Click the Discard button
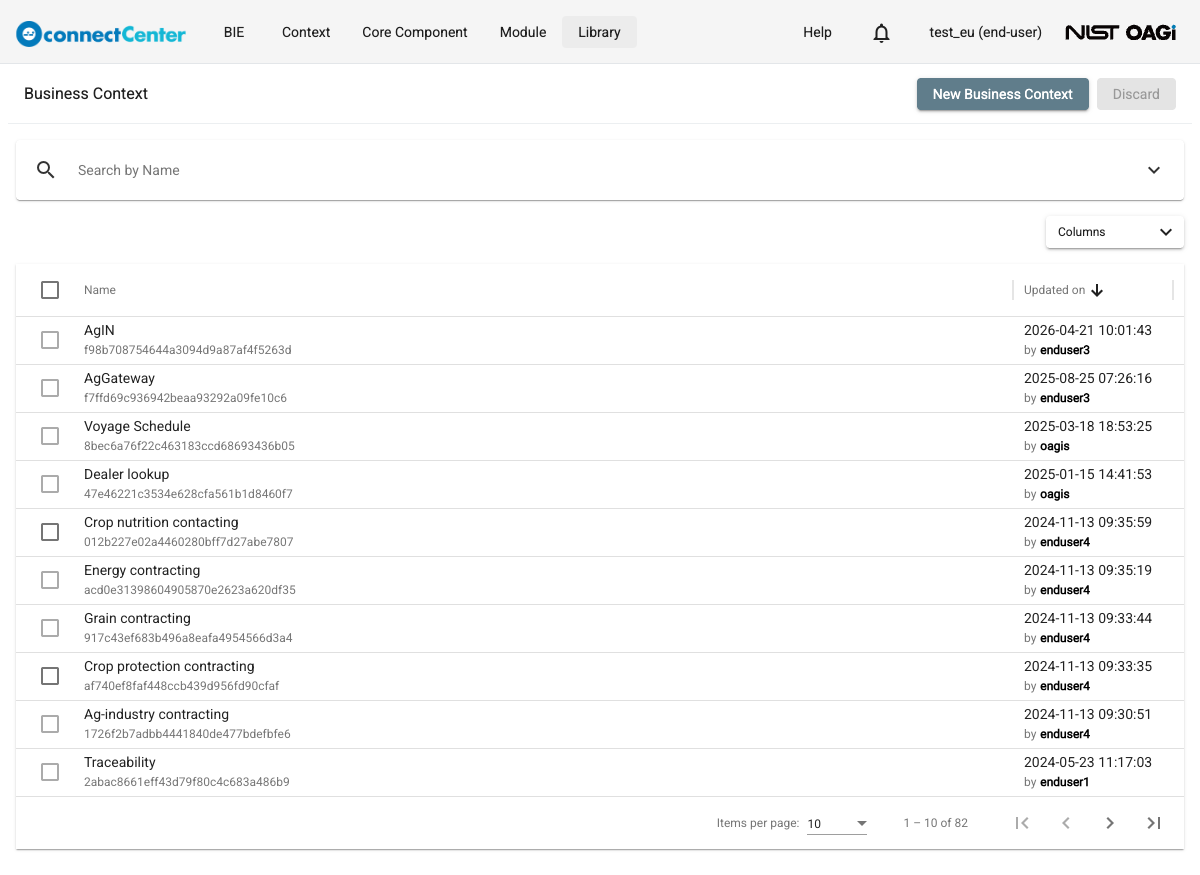This screenshot has height=875, width=1200. 1136,94
